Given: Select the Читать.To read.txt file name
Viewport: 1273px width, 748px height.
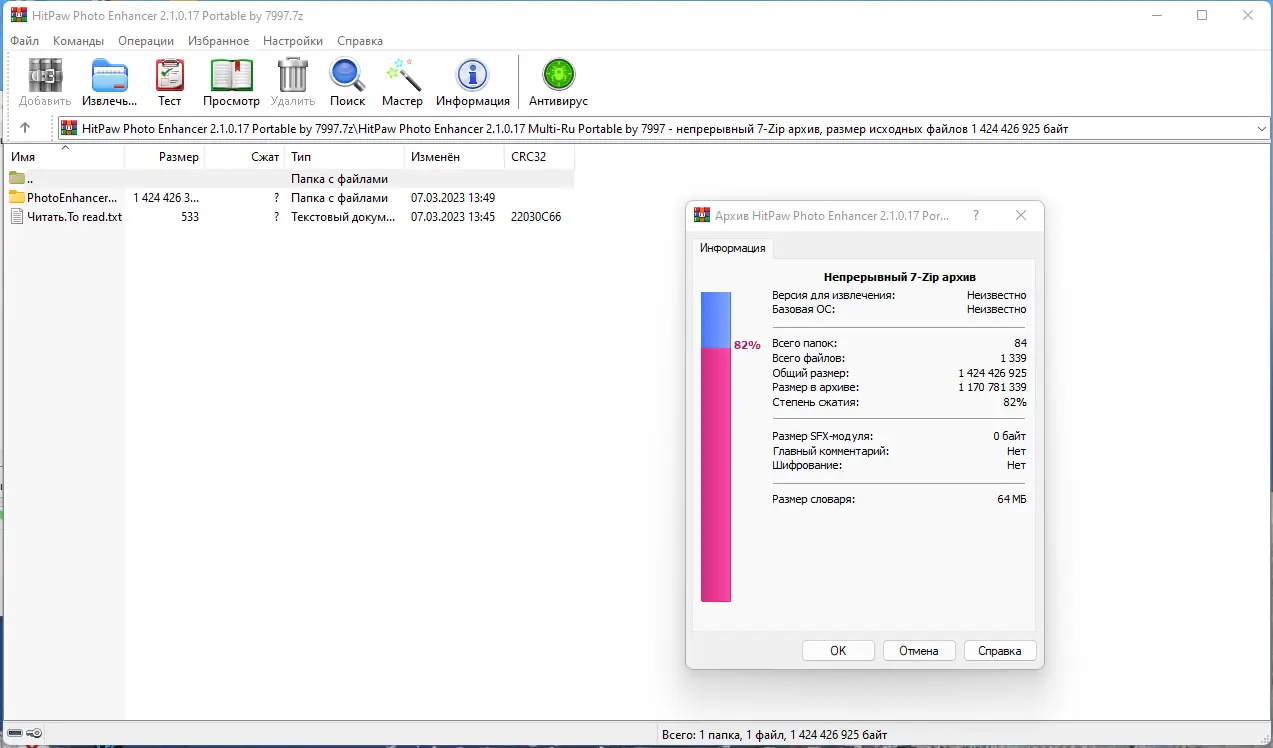Looking at the screenshot, I should point(75,216).
